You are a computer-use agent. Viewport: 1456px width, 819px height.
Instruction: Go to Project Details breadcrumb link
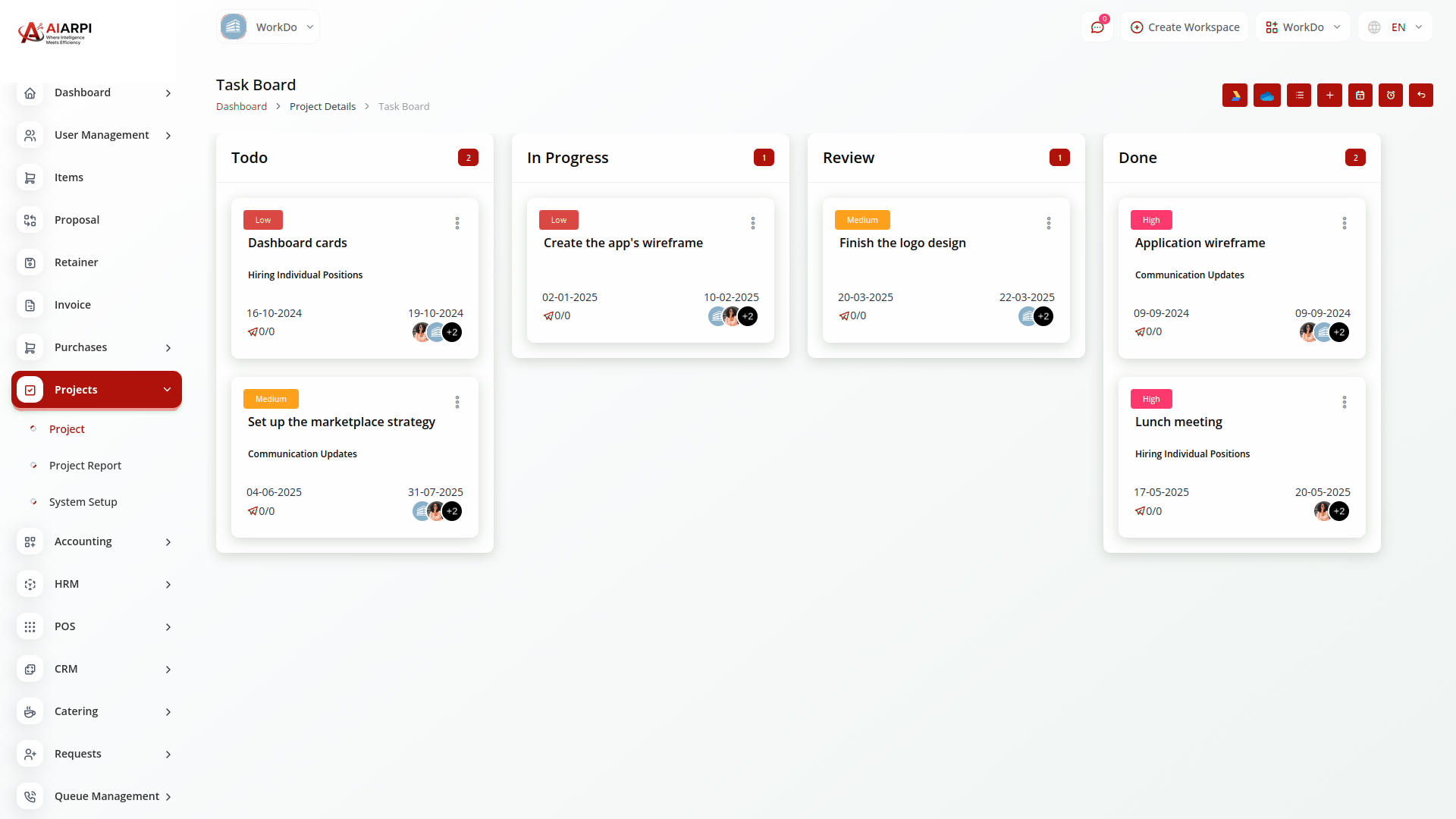(x=322, y=107)
